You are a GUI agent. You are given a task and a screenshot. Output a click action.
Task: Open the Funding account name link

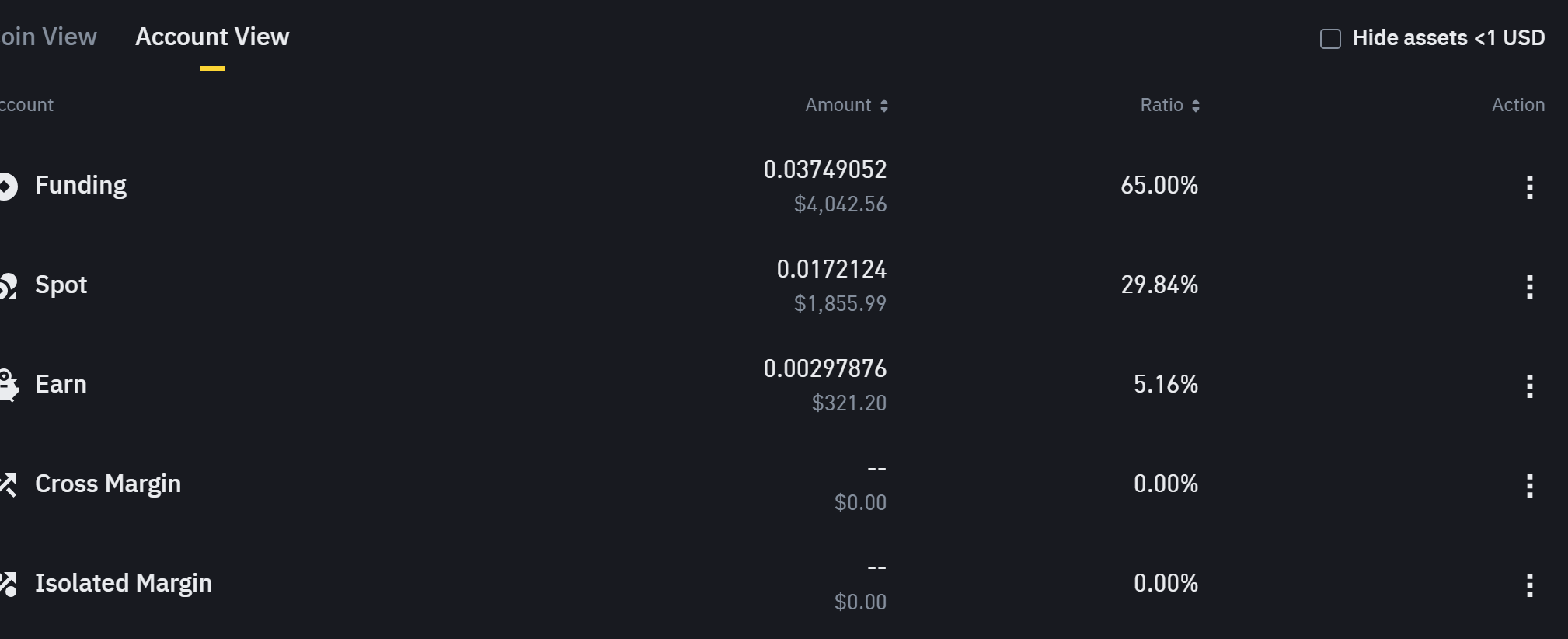coord(81,186)
